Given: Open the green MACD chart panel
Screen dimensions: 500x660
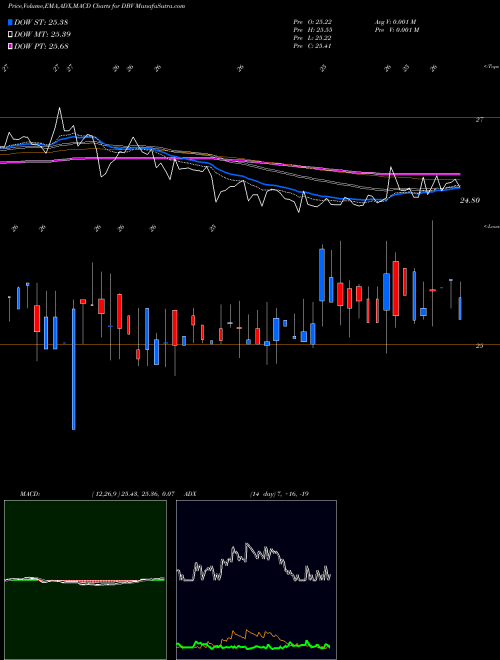Looking at the screenshot, I should pos(85,580).
